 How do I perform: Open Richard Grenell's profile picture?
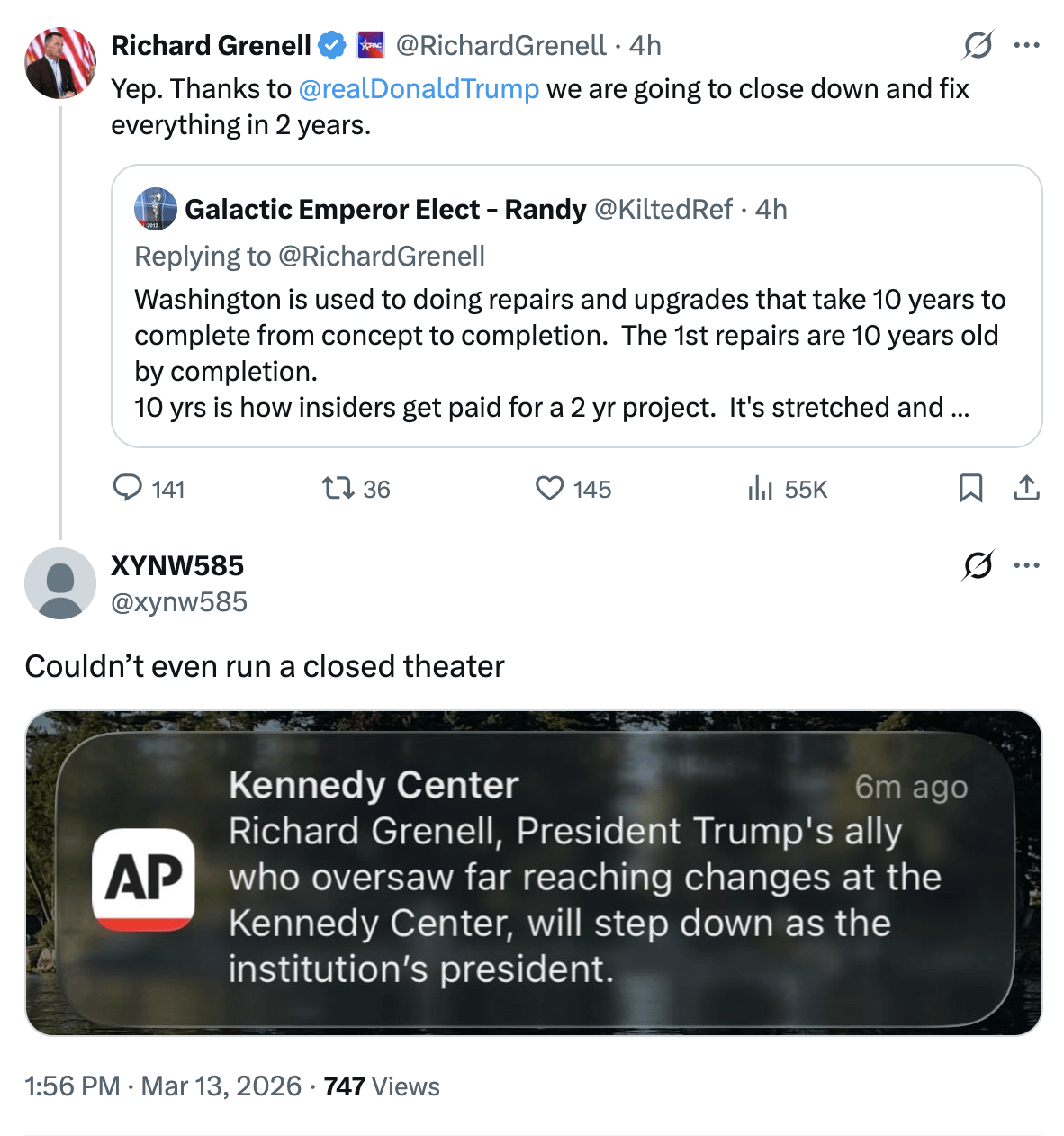(60, 62)
